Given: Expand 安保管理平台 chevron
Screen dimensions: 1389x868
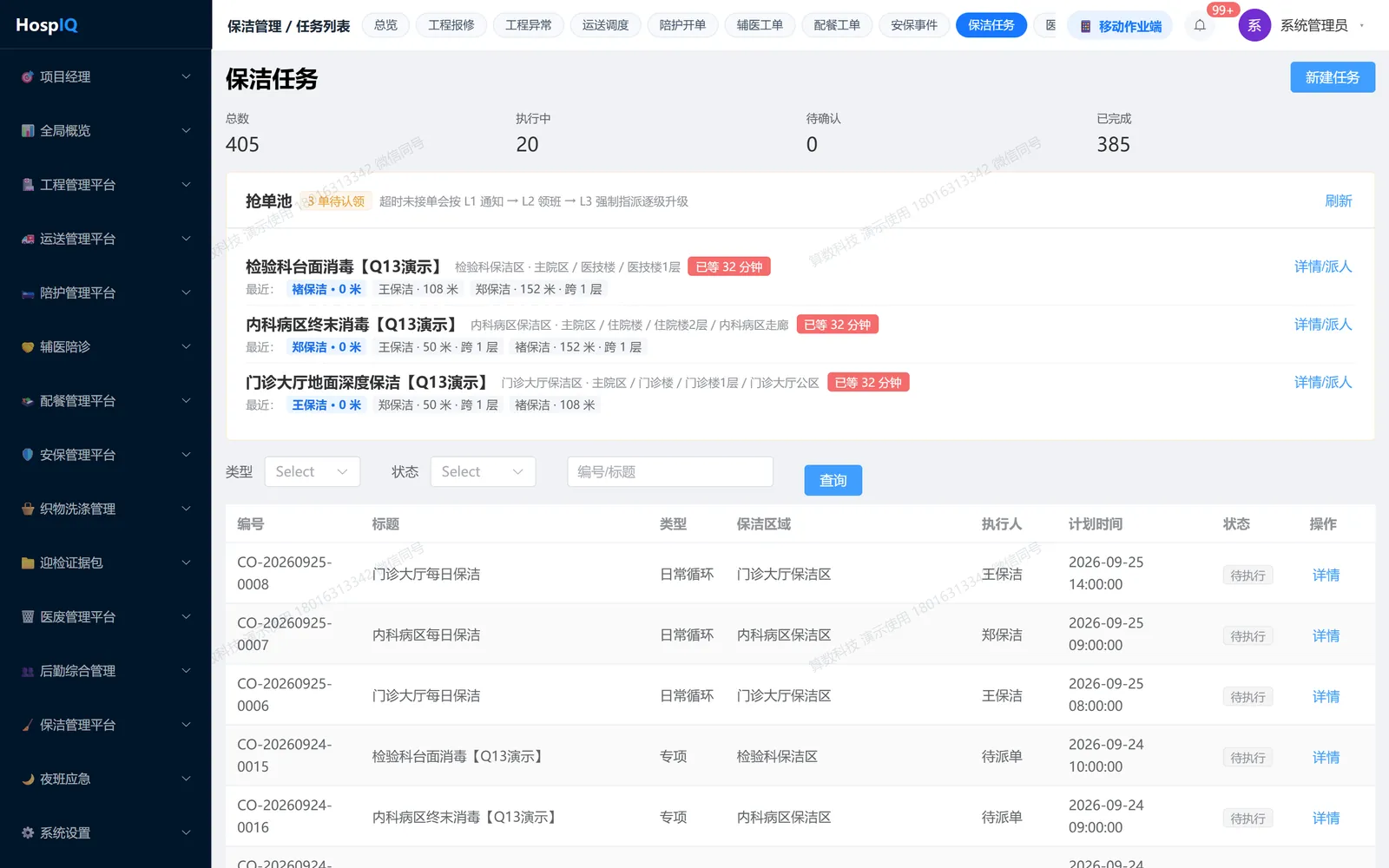Looking at the screenshot, I should [186, 454].
